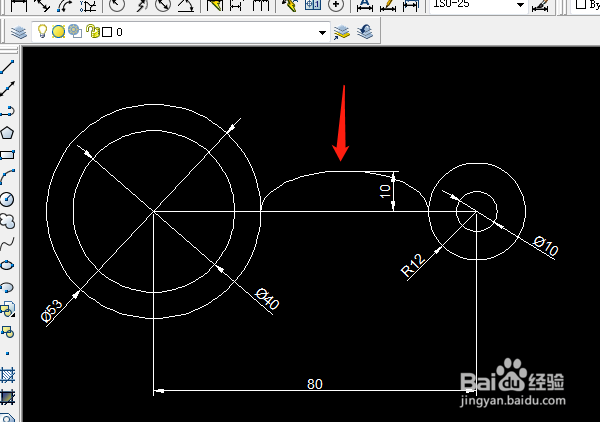Toggle layer 0 lock padlock icon

(x=92, y=31)
